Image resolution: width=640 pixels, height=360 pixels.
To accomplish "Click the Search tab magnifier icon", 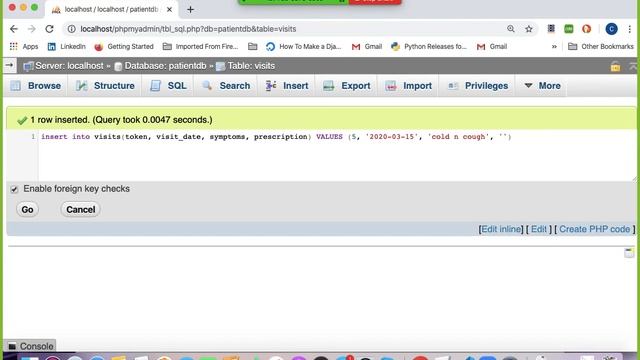I will point(207,85).
